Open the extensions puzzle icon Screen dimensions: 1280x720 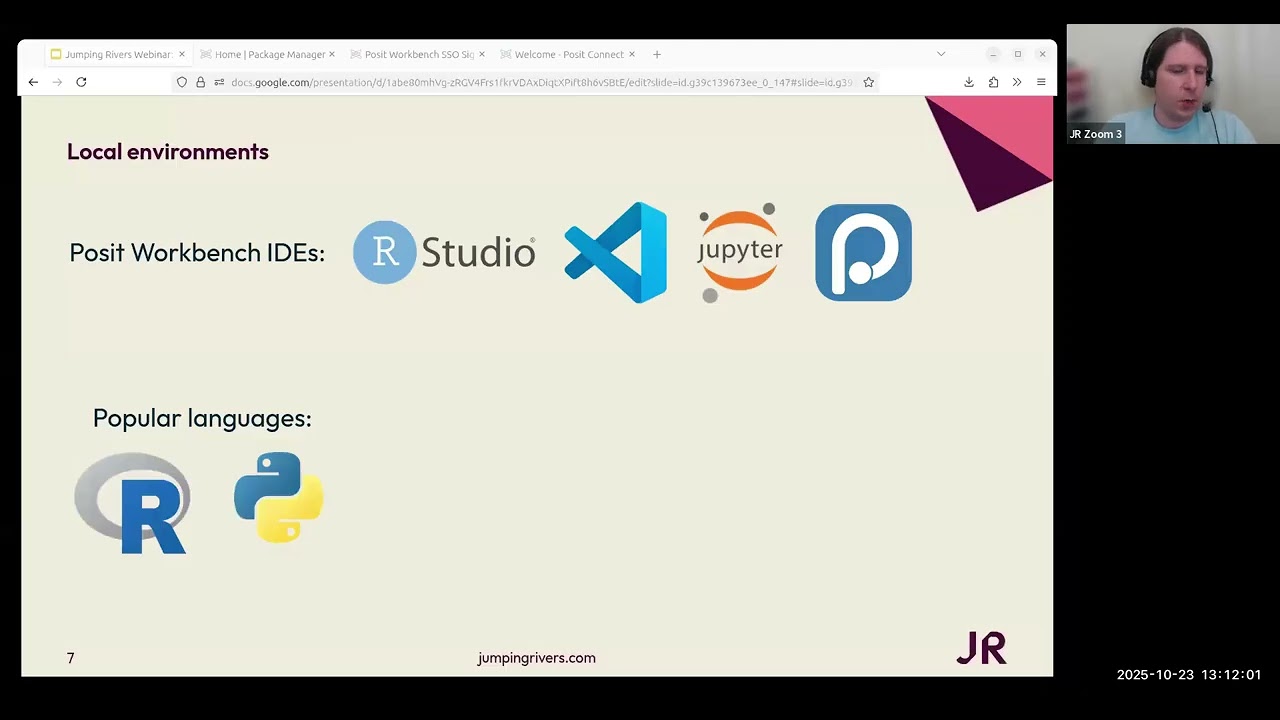point(993,82)
